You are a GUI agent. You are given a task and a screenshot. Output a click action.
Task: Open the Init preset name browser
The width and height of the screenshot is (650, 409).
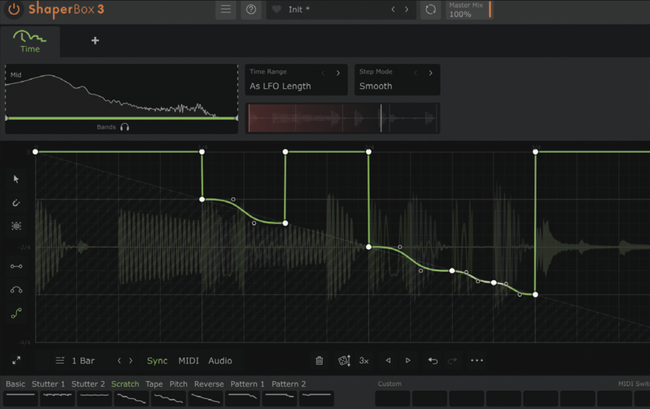tap(299, 10)
